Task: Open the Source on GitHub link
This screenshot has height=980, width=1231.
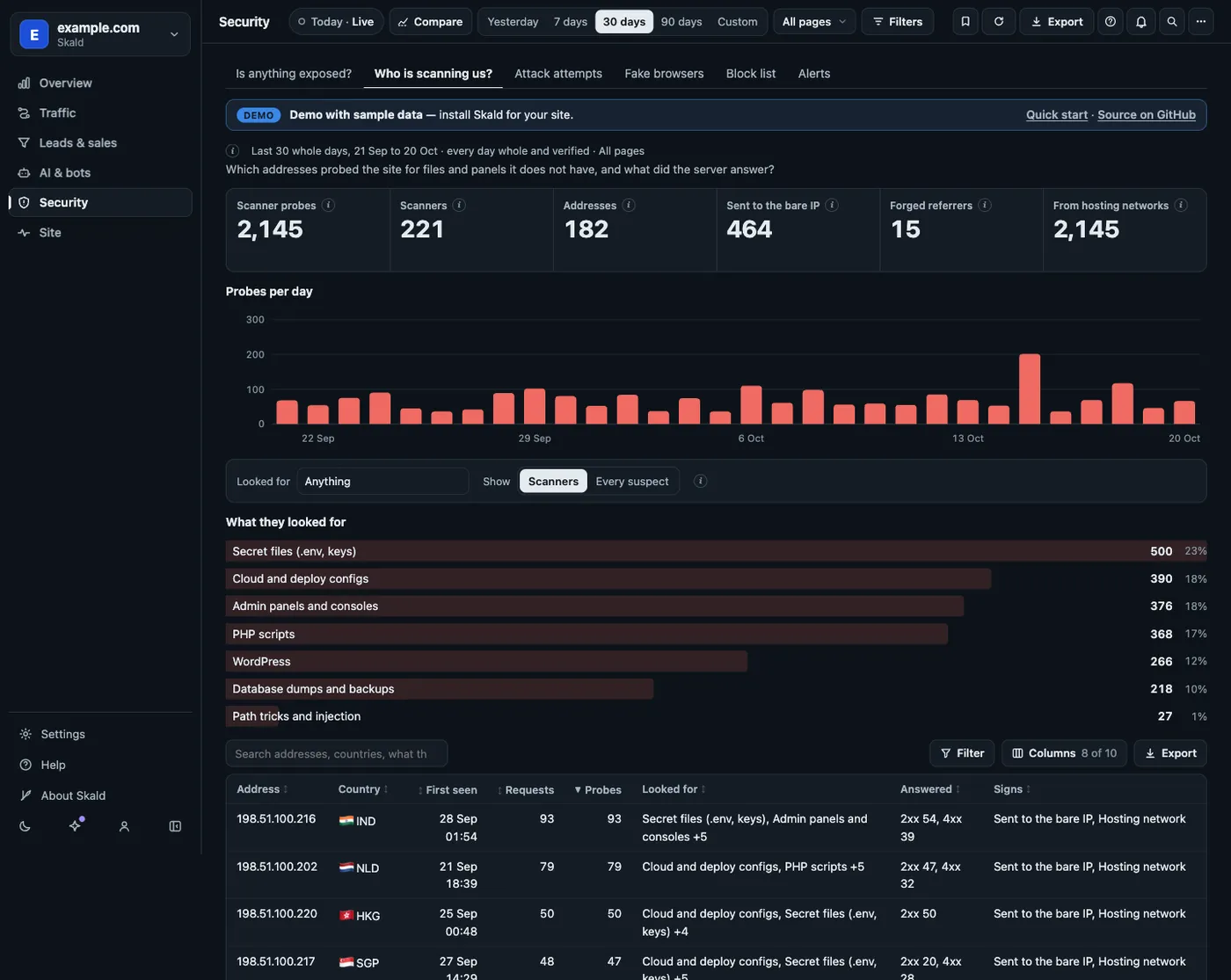Action: (x=1147, y=114)
